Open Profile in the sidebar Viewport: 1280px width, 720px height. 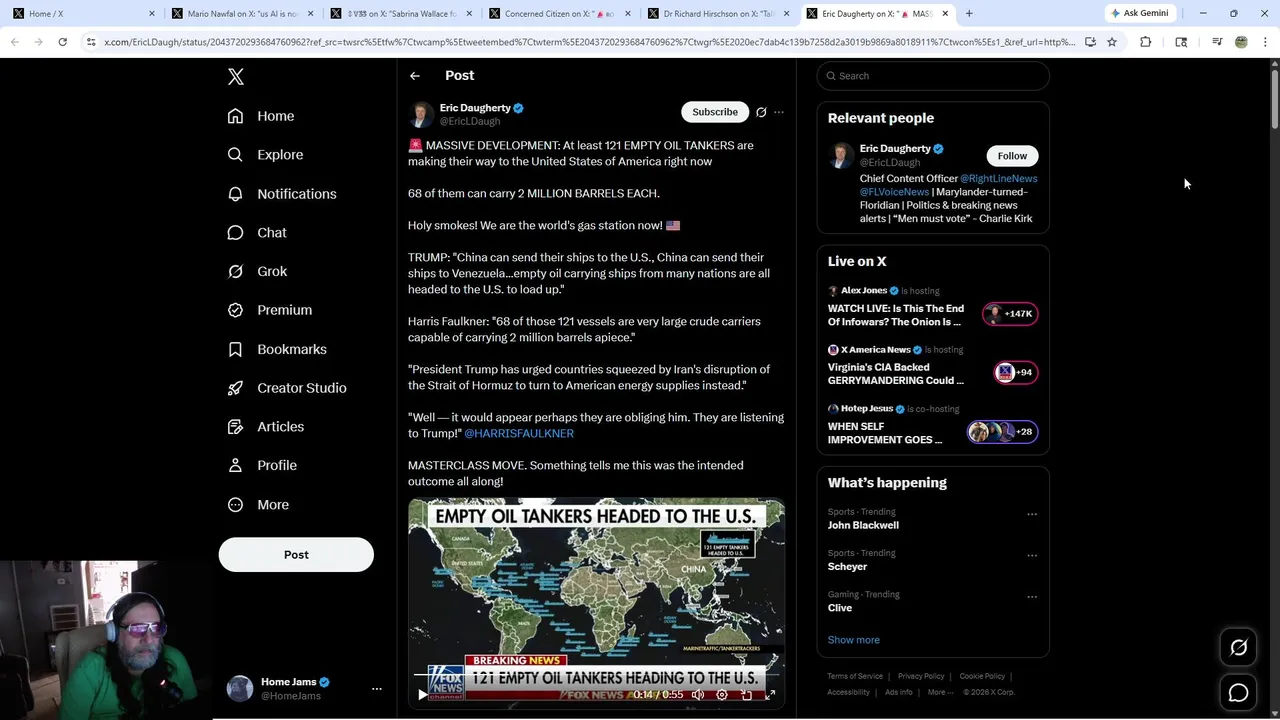[x=262, y=465]
